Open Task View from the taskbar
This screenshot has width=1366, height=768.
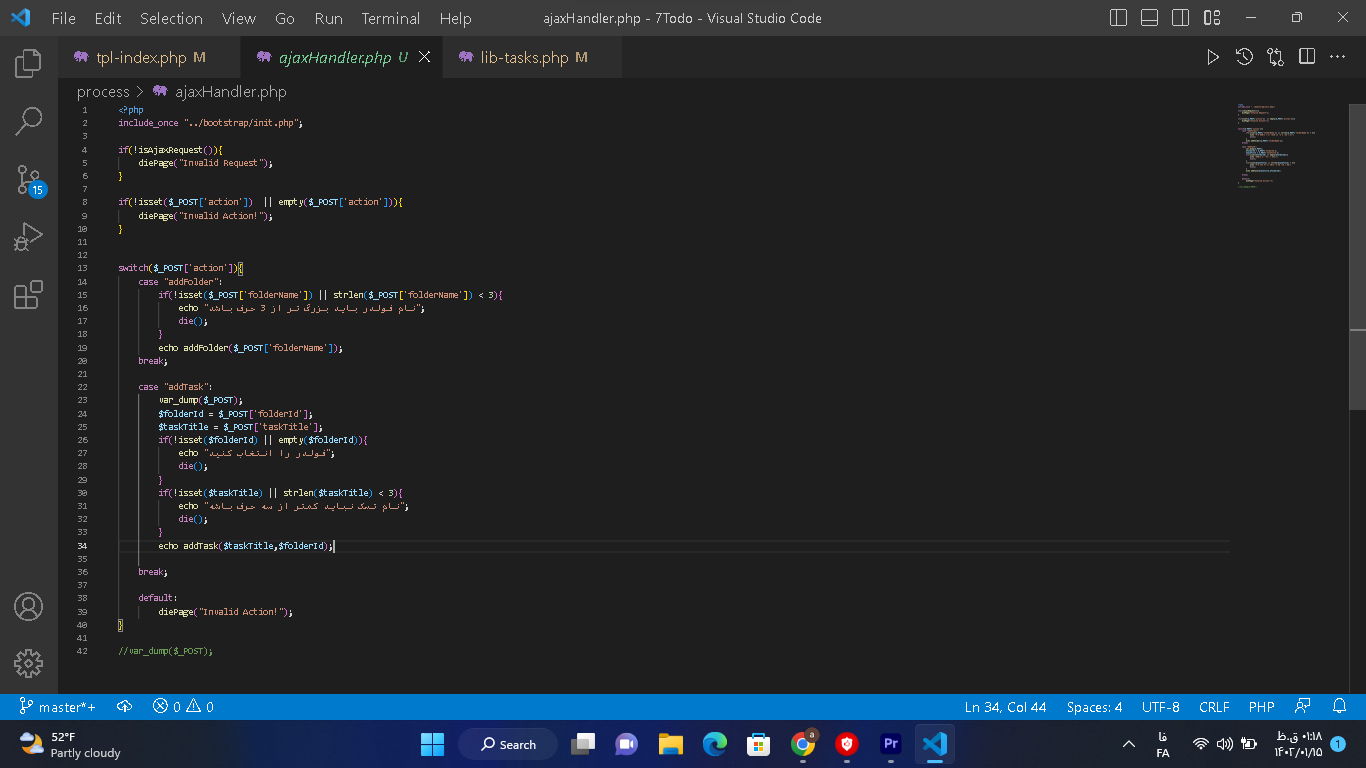click(582, 744)
